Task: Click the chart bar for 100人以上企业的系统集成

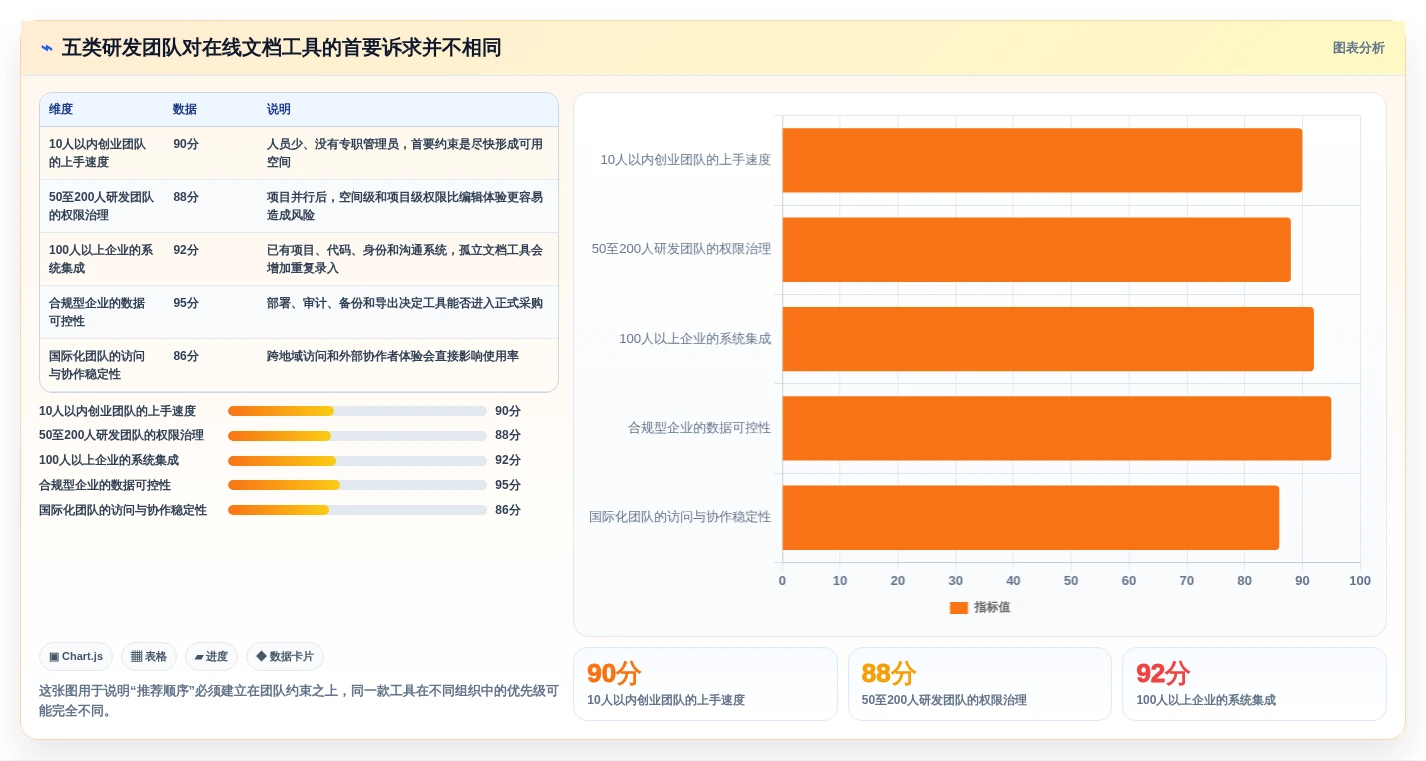Action: (x=1048, y=339)
